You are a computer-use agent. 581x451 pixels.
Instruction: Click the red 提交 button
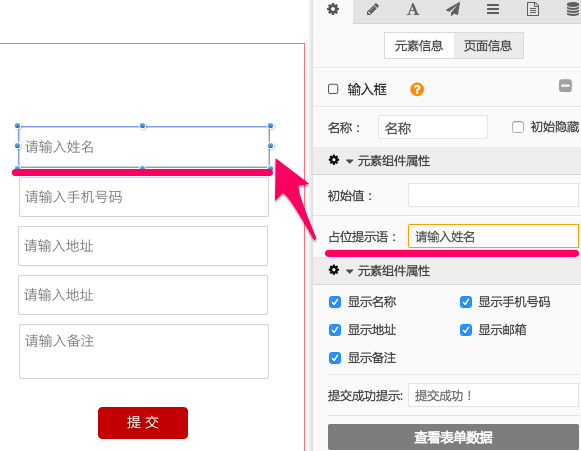[x=143, y=422]
